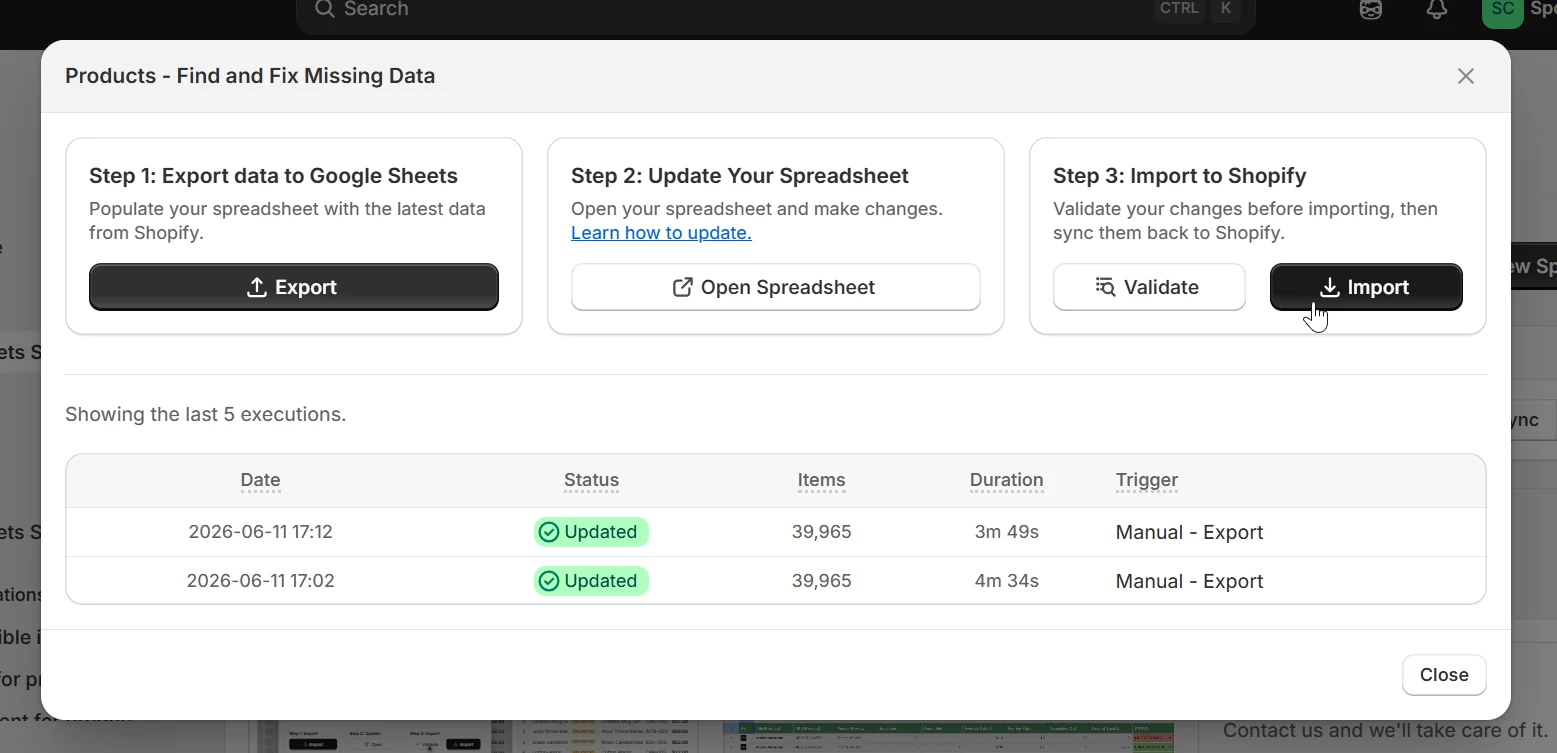Screen dimensions: 1557x753
Task: Click Updated badge in the 17:02 row
Action: 591,581
